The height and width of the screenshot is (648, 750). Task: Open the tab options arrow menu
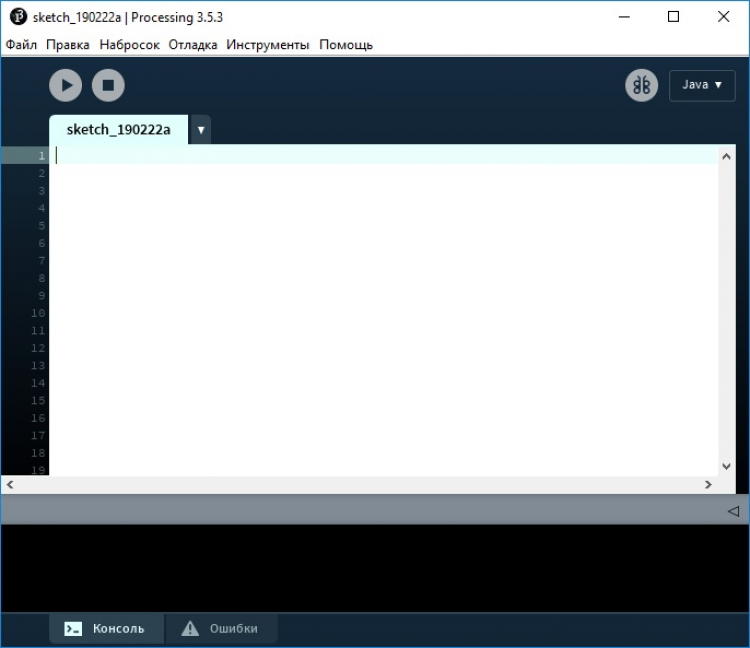[200, 130]
